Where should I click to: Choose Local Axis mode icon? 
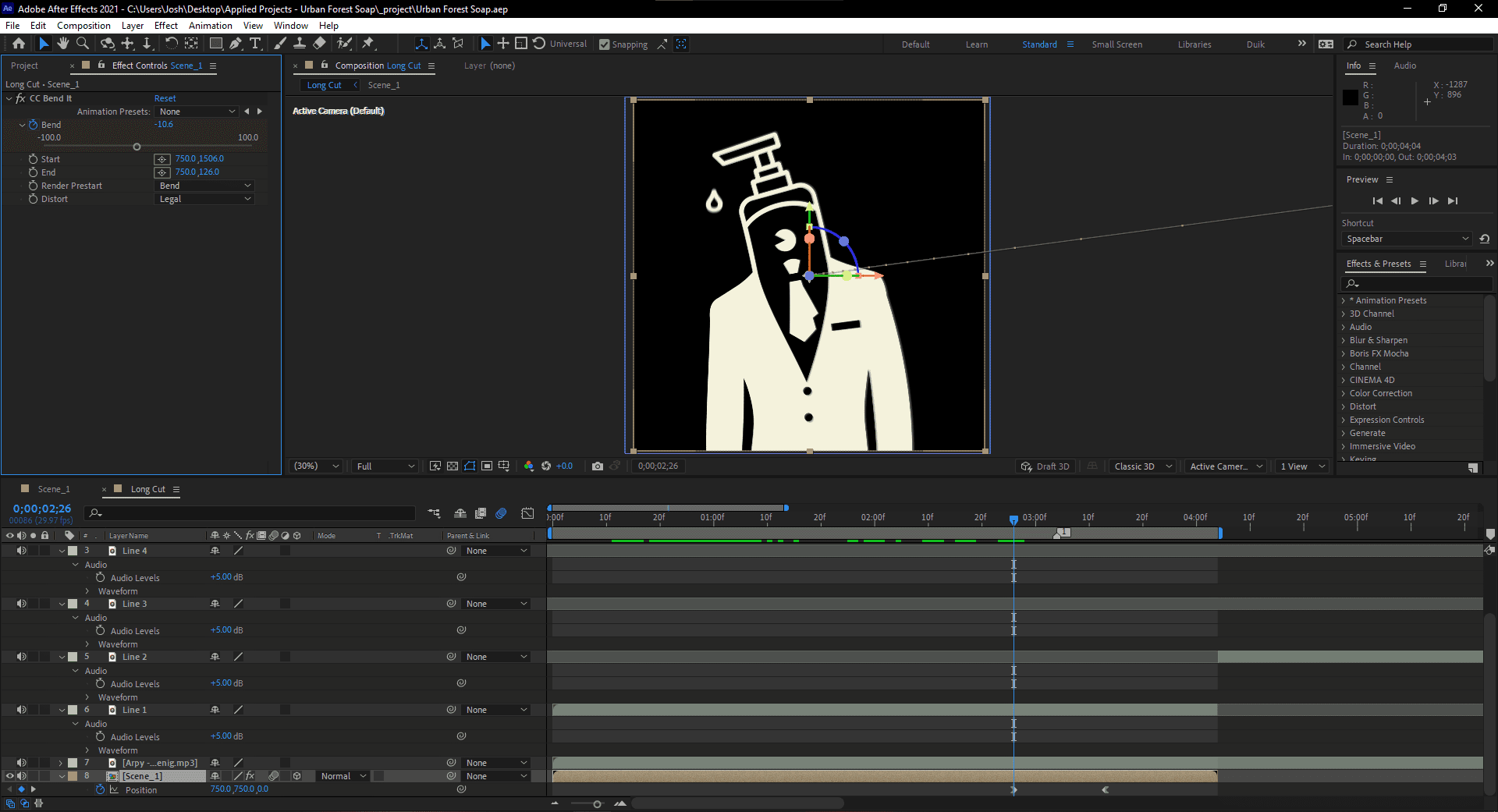[x=421, y=44]
